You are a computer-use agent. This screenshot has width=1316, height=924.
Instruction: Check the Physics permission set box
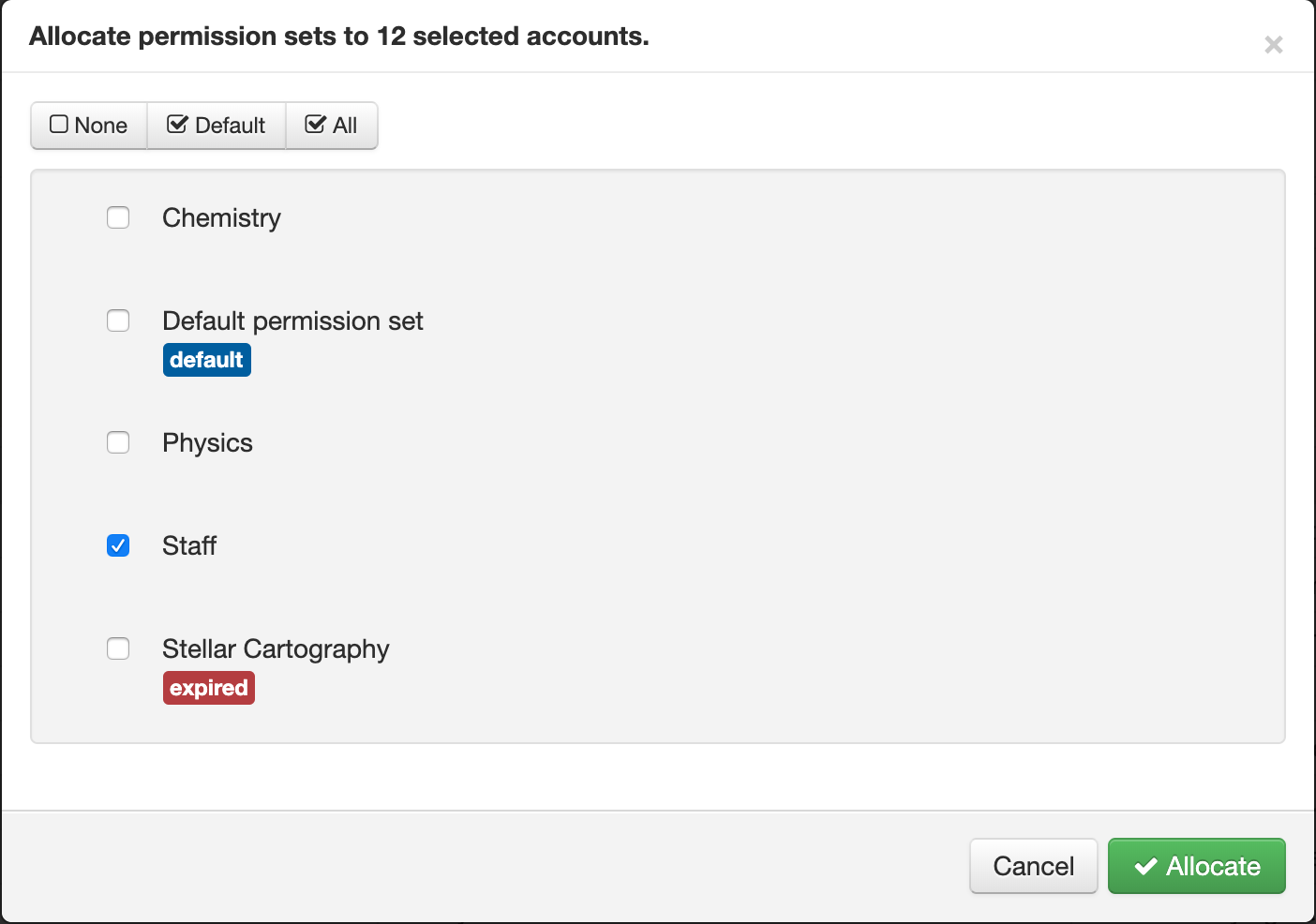click(x=118, y=442)
